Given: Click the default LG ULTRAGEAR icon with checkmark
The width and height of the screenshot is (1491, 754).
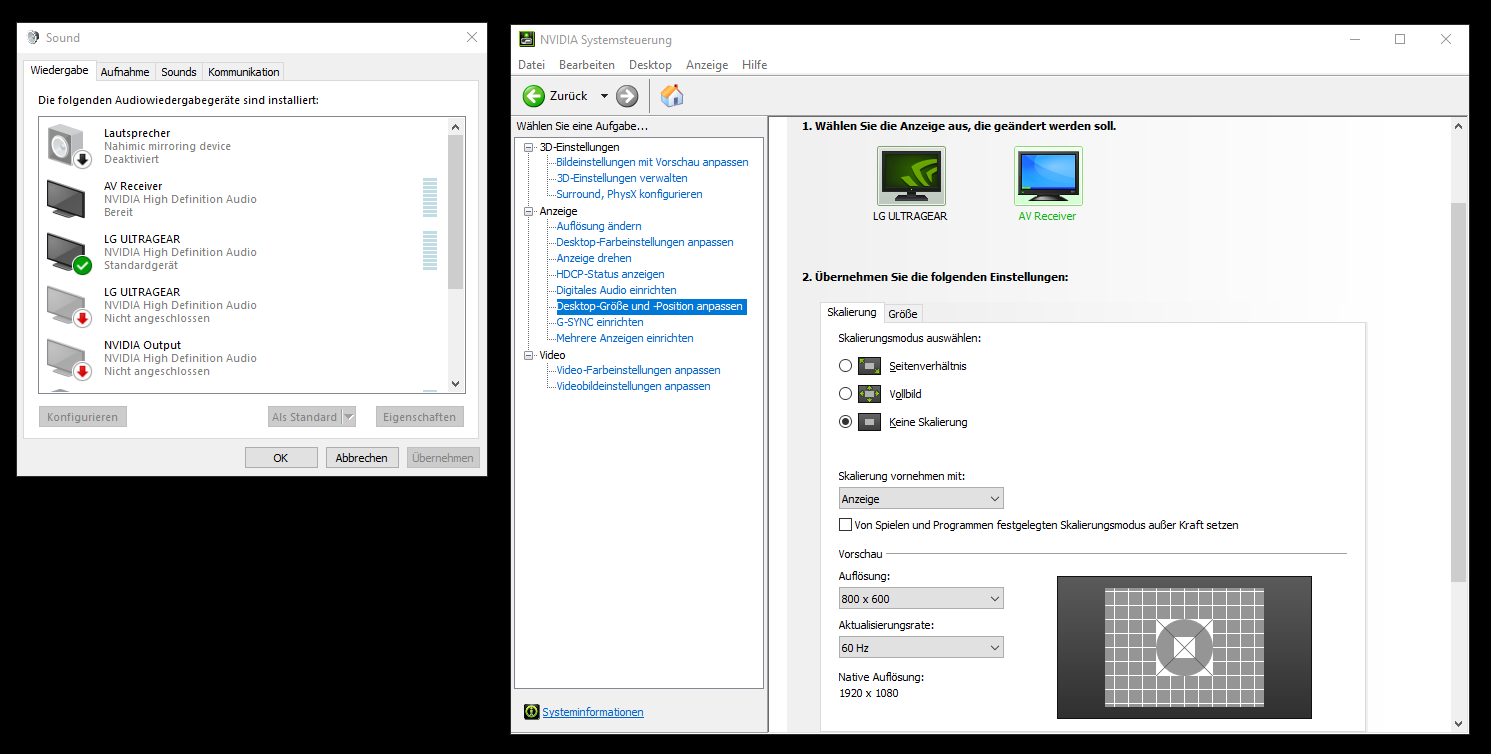Looking at the screenshot, I should pos(69,252).
